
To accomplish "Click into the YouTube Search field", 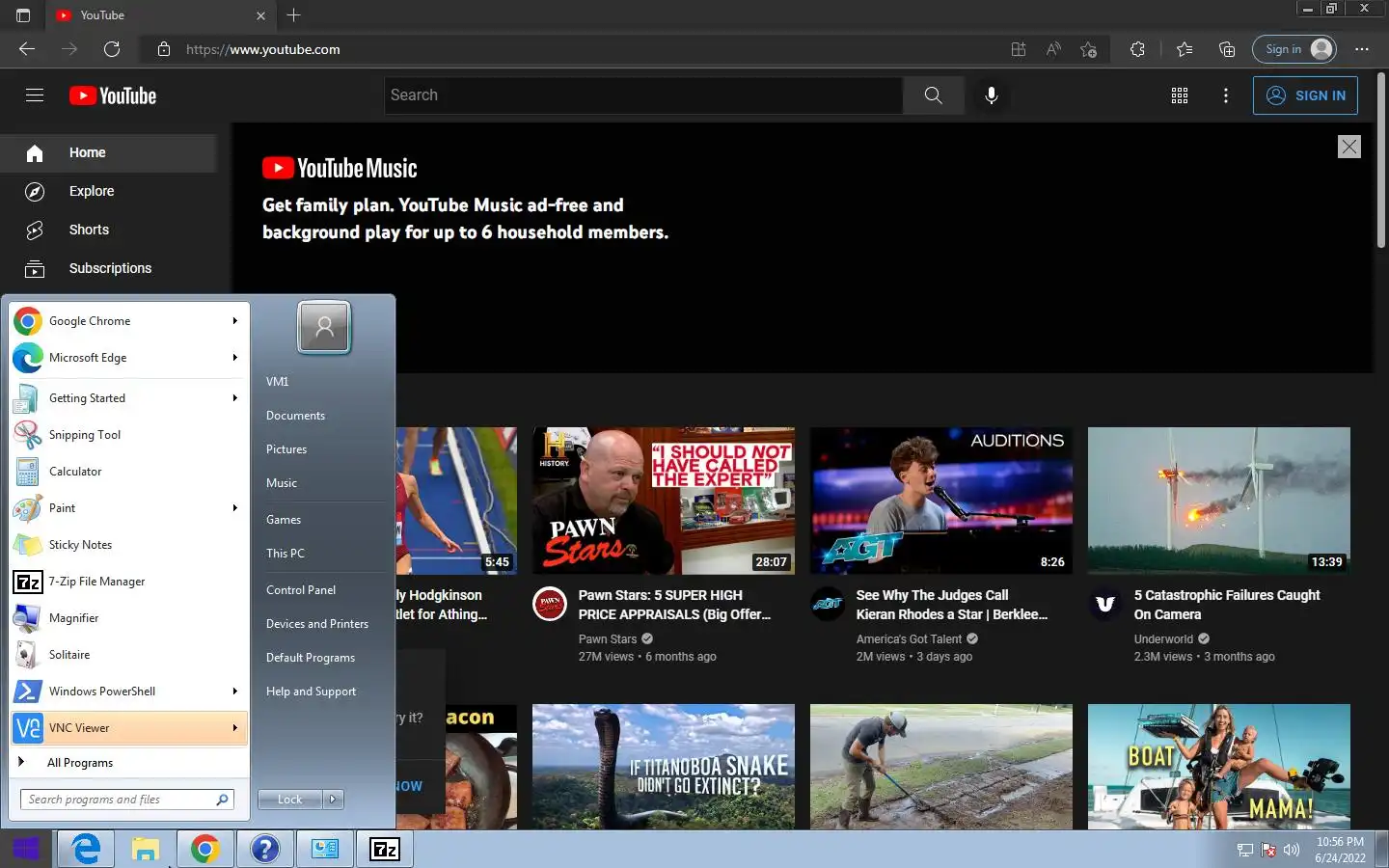I will coord(643,95).
